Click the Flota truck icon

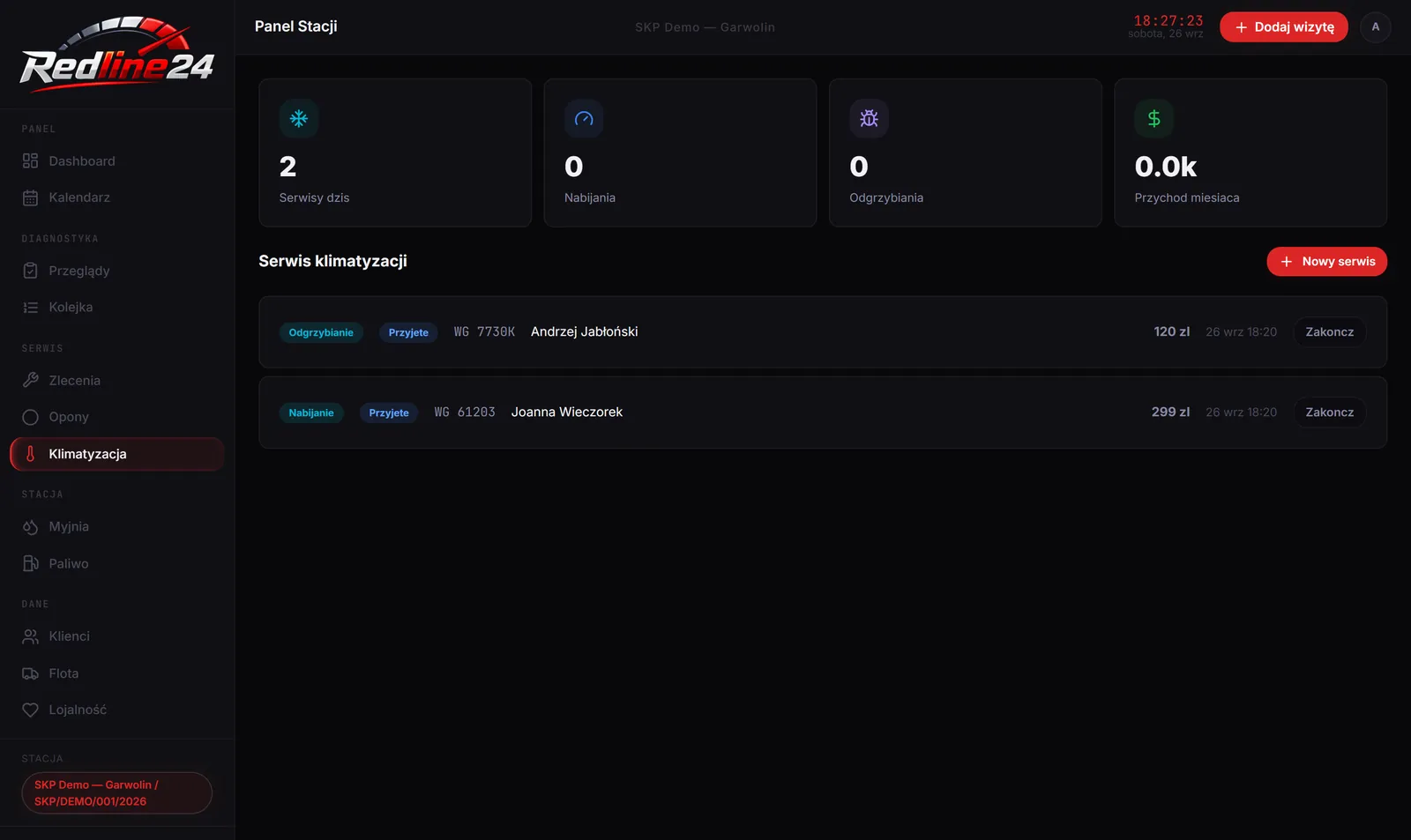coord(30,673)
